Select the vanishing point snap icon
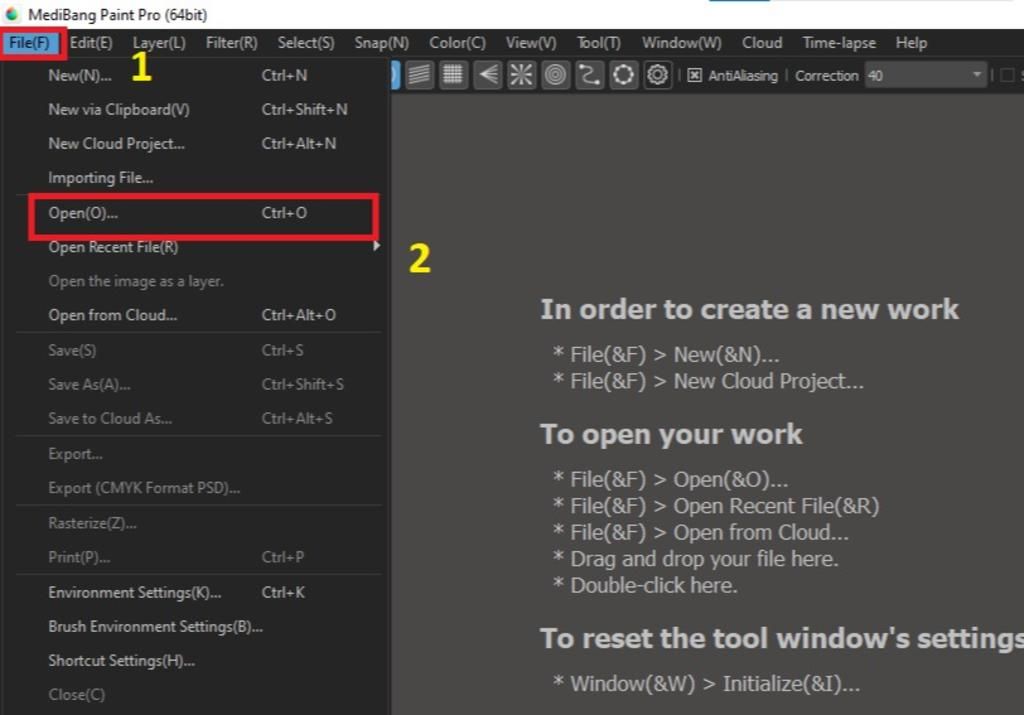 pos(487,75)
